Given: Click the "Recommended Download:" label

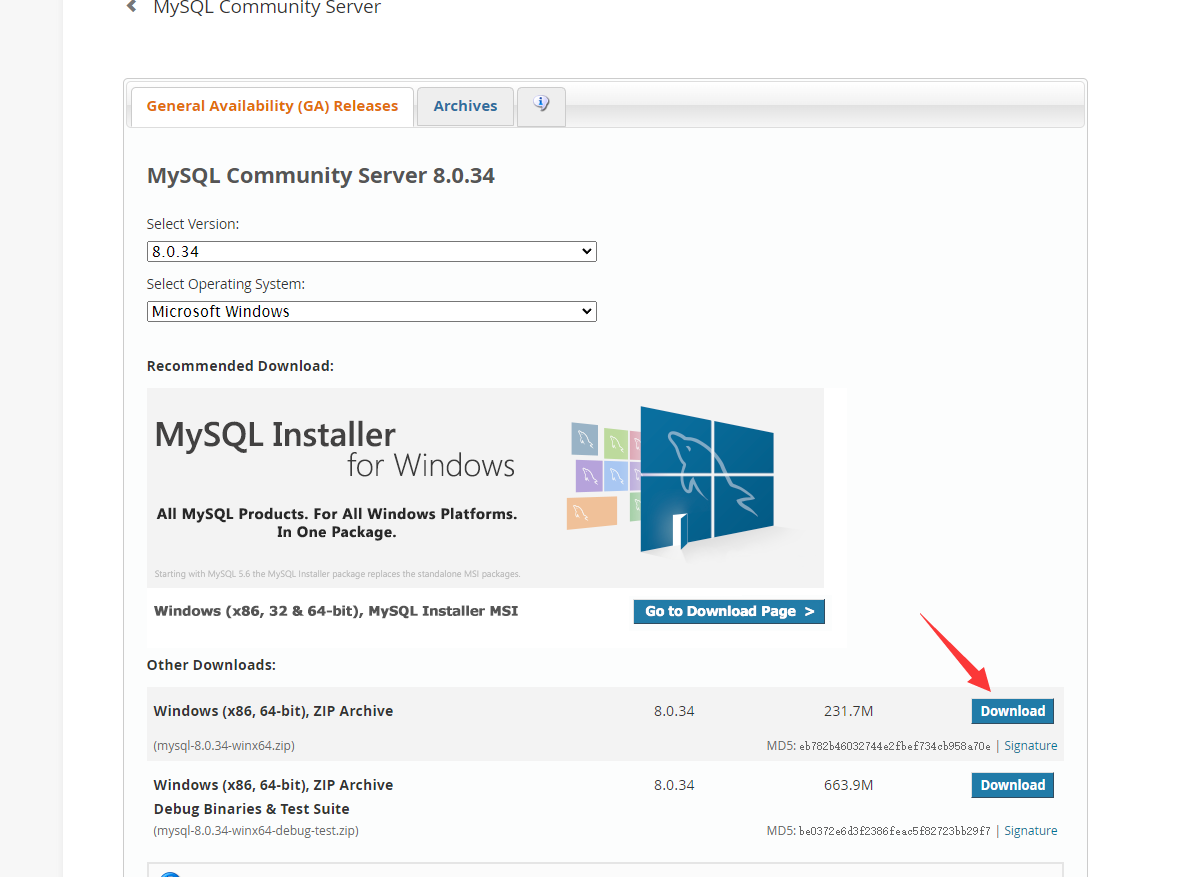Looking at the screenshot, I should (240, 366).
